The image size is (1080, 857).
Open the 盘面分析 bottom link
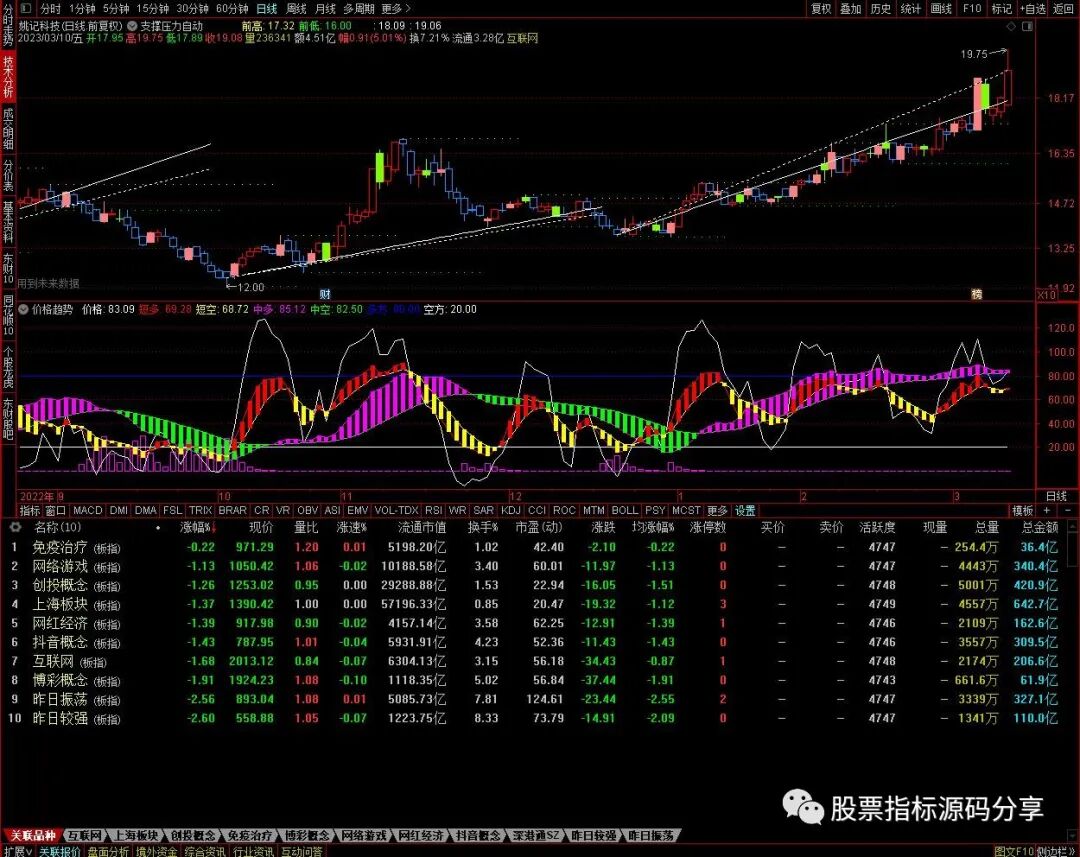[108, 851]
